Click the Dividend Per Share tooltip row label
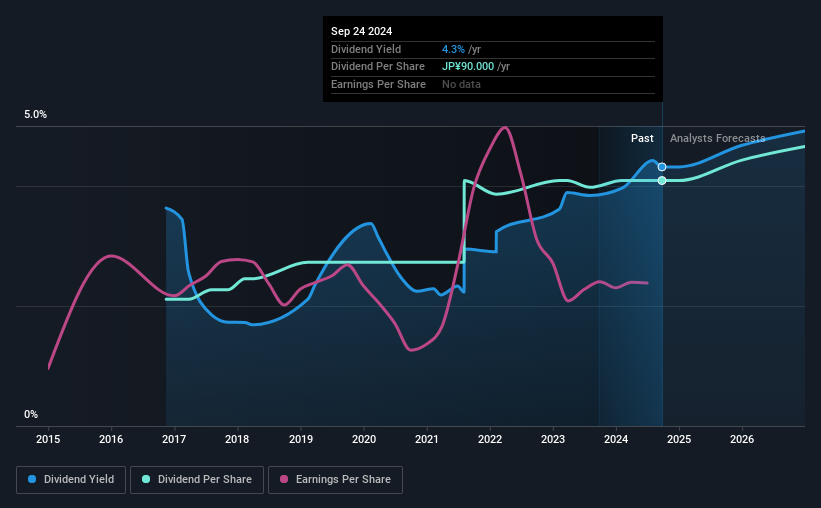 (x=378, y=67)
